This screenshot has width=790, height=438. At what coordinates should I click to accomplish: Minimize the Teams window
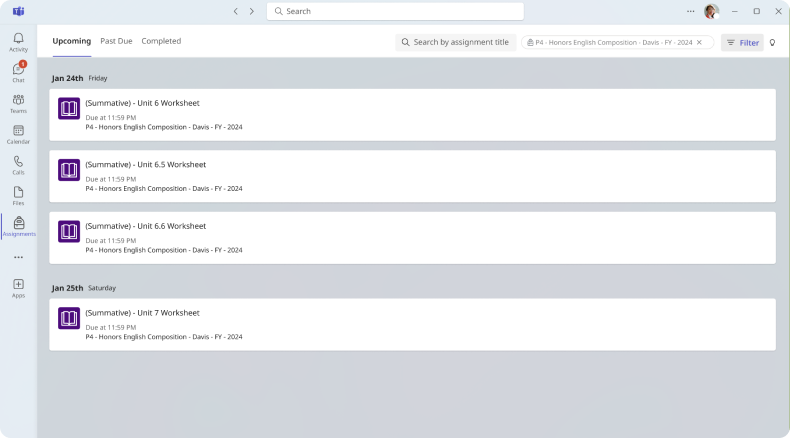pyautogui.click(x=735, y=11)
